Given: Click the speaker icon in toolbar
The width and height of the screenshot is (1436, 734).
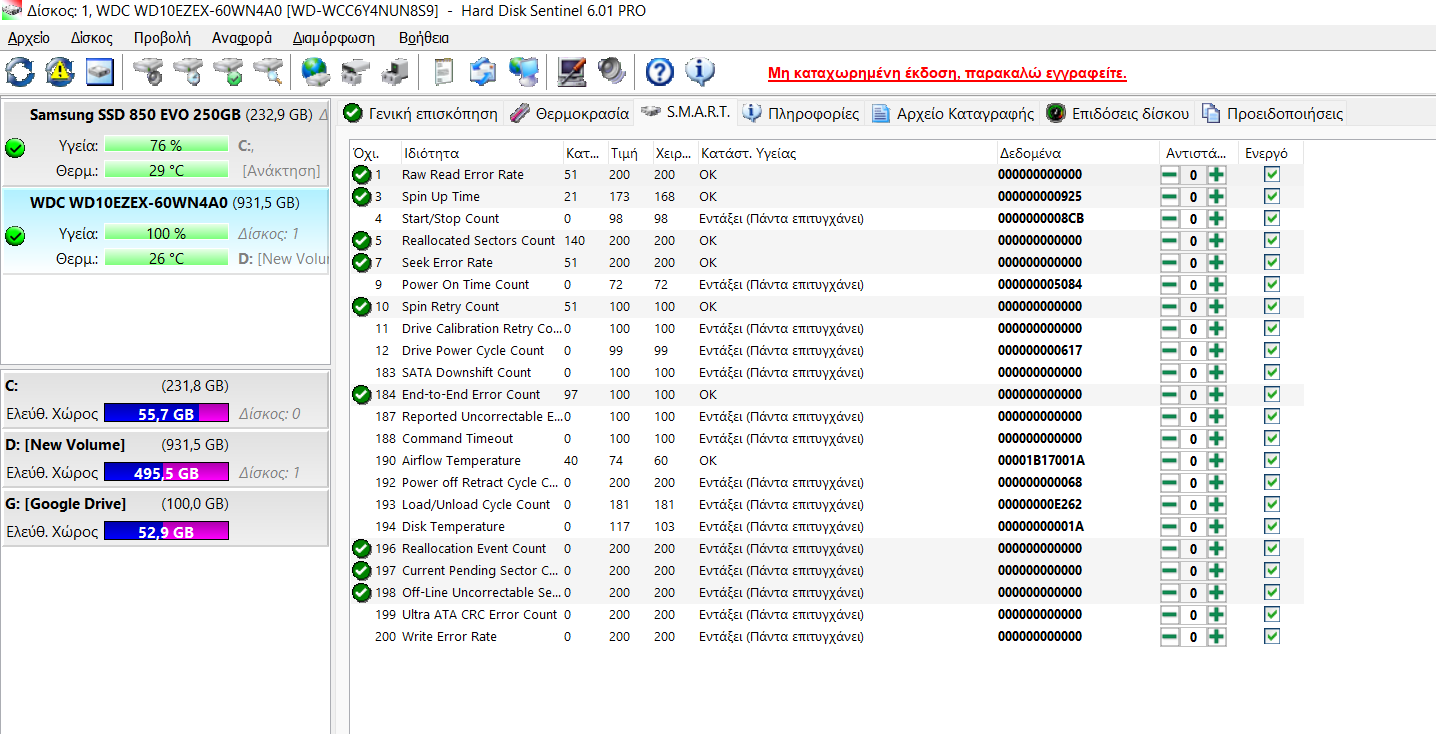Looking at the screenshot, I should [x=611, y=72].
